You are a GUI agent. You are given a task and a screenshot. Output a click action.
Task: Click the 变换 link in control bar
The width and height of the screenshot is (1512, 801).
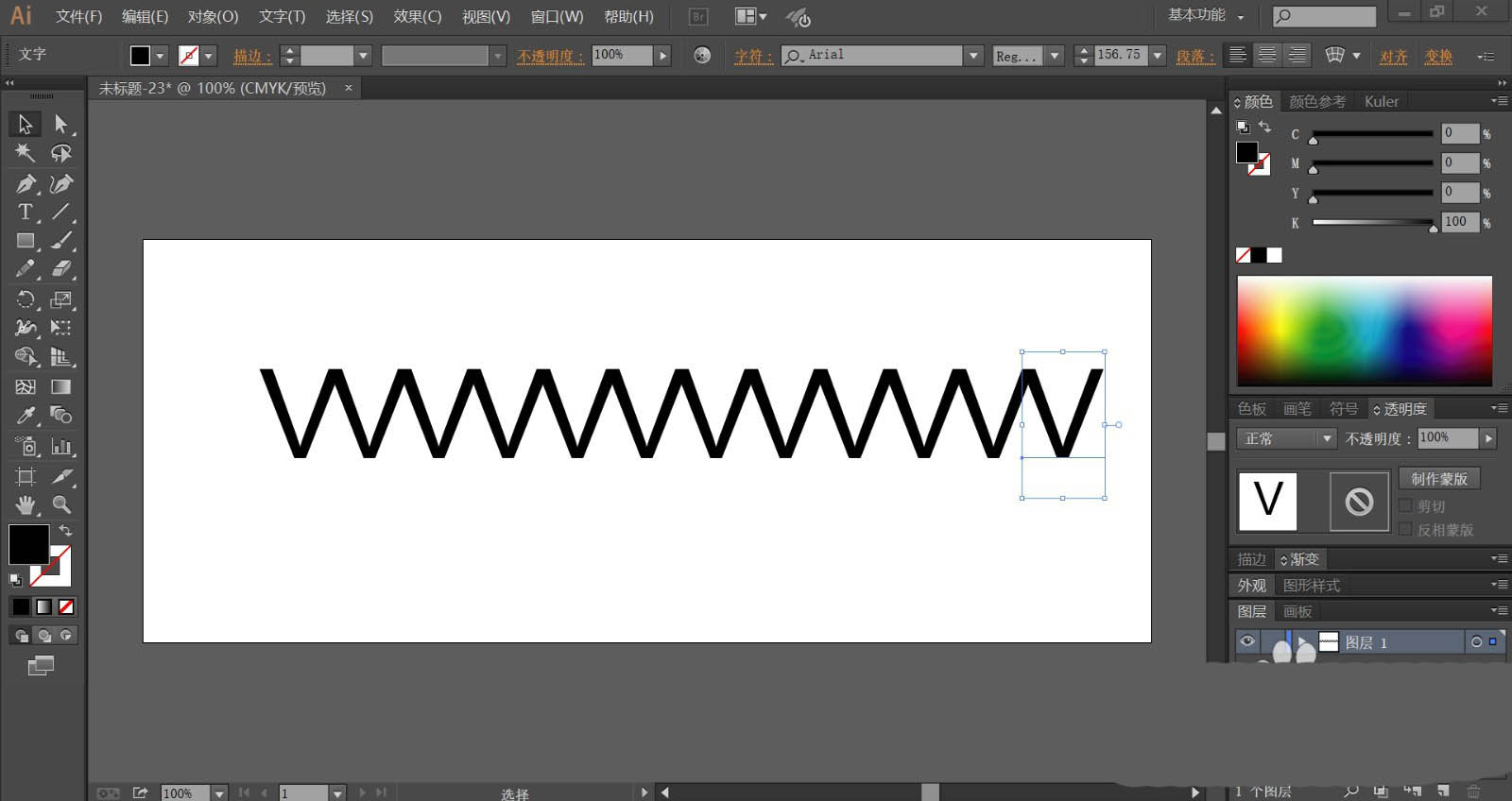coord(1438,56)
